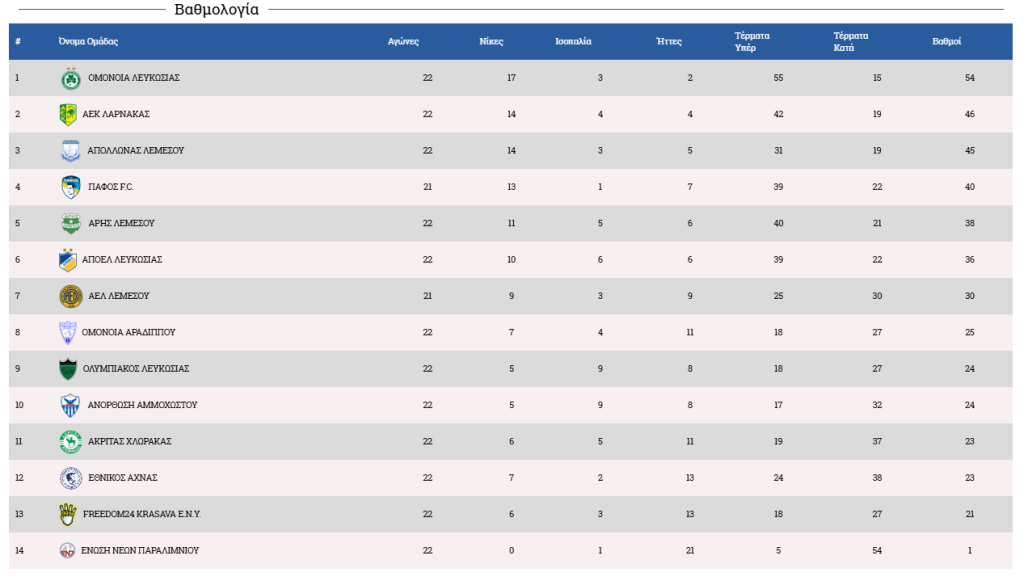This screenshot has width=1024, height=581.
Task: Sort by the Βαθμοί column header
Action: 946,42
